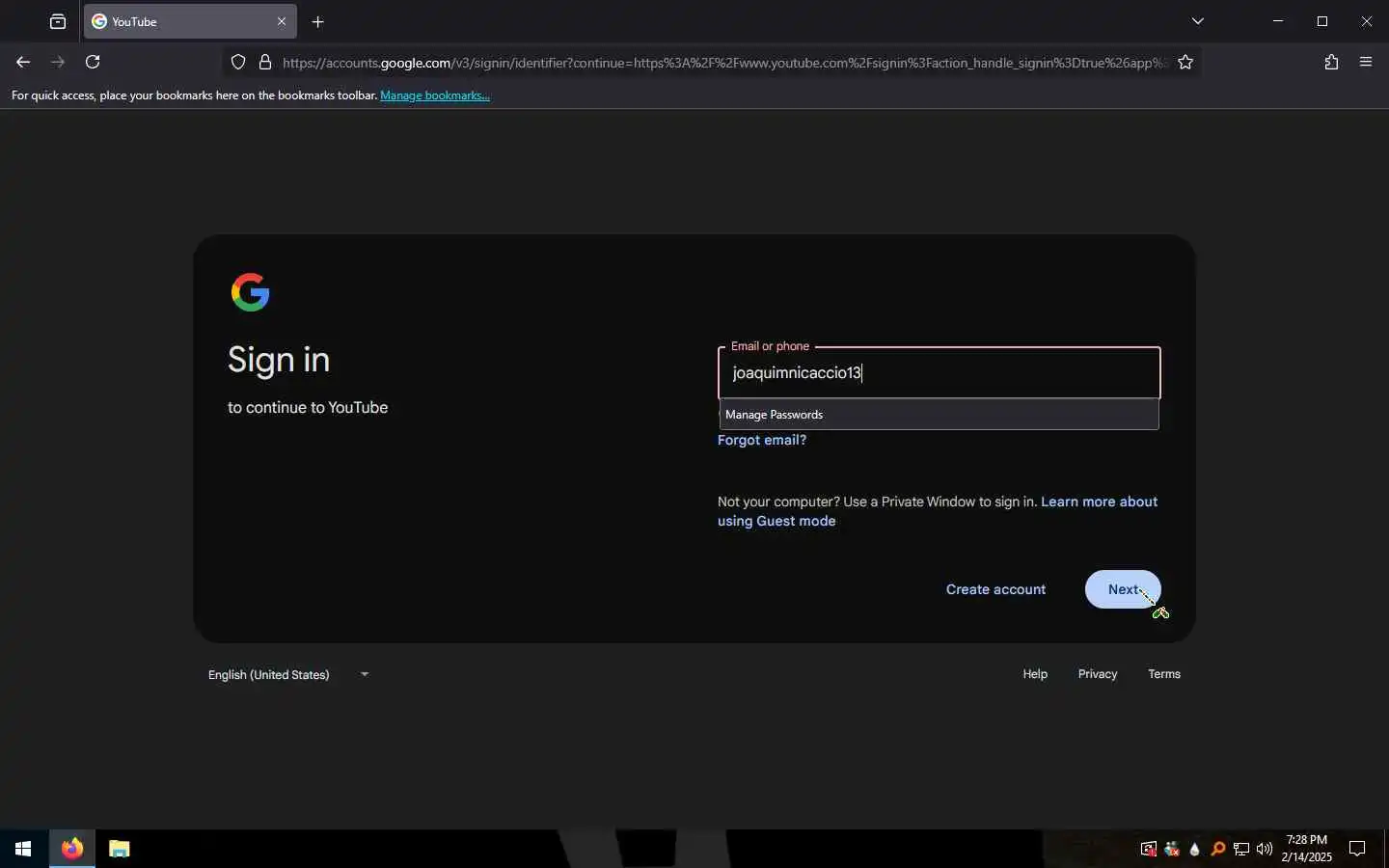Click the address bar URL

pos(723,63)
